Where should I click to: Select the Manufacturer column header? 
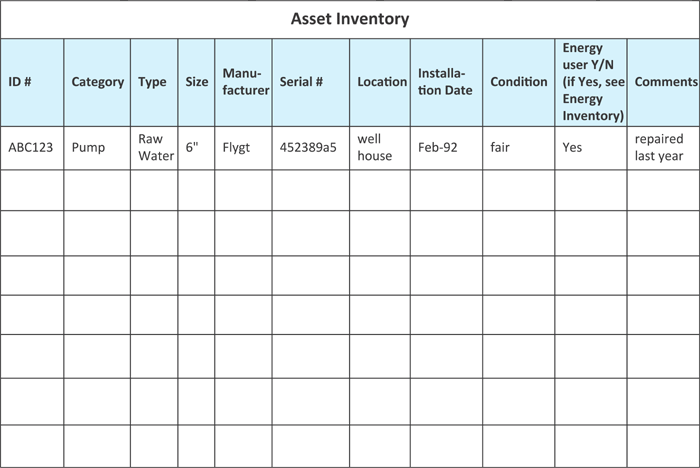[243, 82]
